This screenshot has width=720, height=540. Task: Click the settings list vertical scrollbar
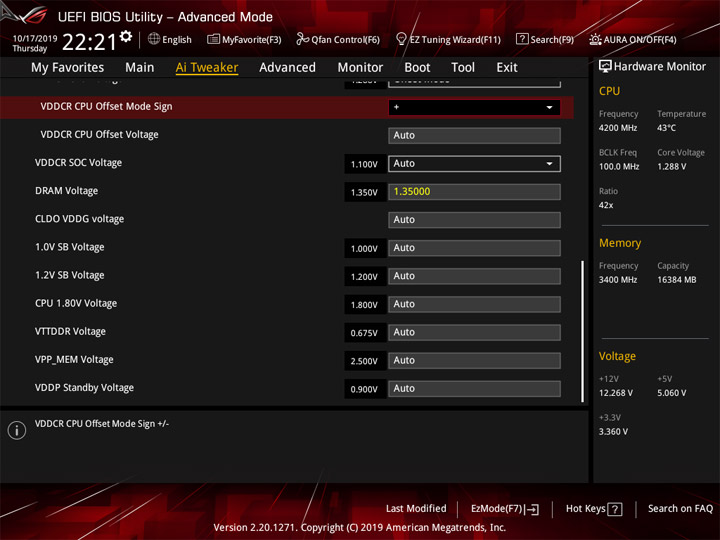point(582,332)
